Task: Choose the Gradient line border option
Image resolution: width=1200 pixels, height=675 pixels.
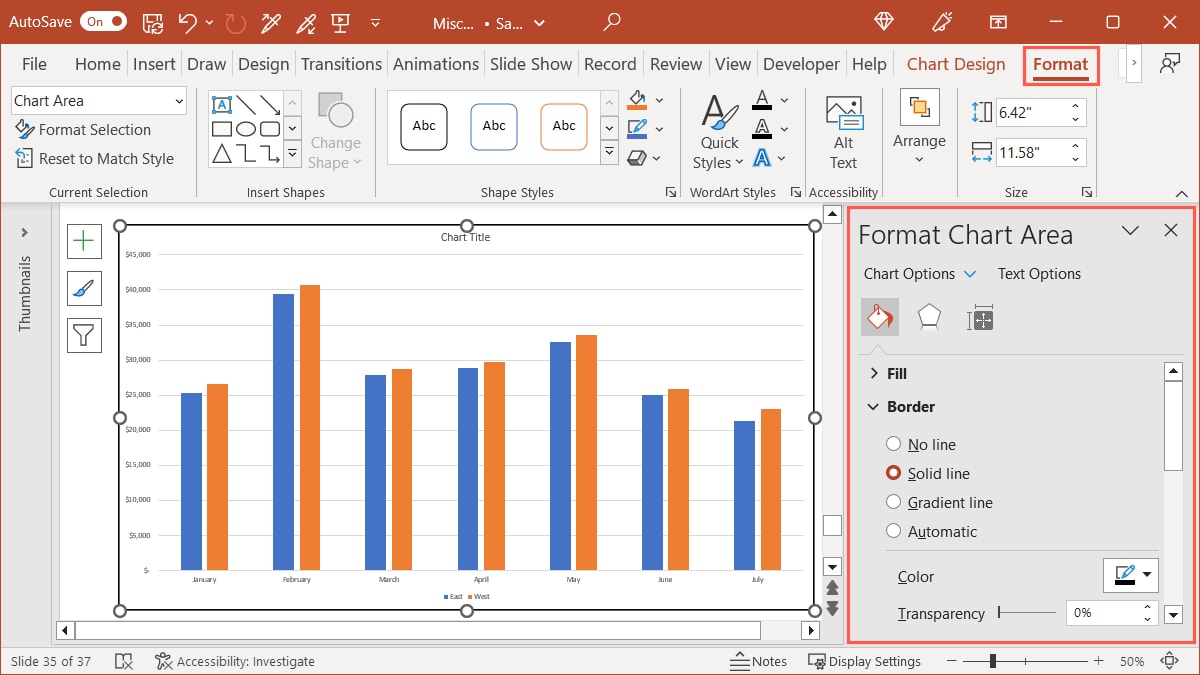Action: pyautogui.click(x=893, y=502)
